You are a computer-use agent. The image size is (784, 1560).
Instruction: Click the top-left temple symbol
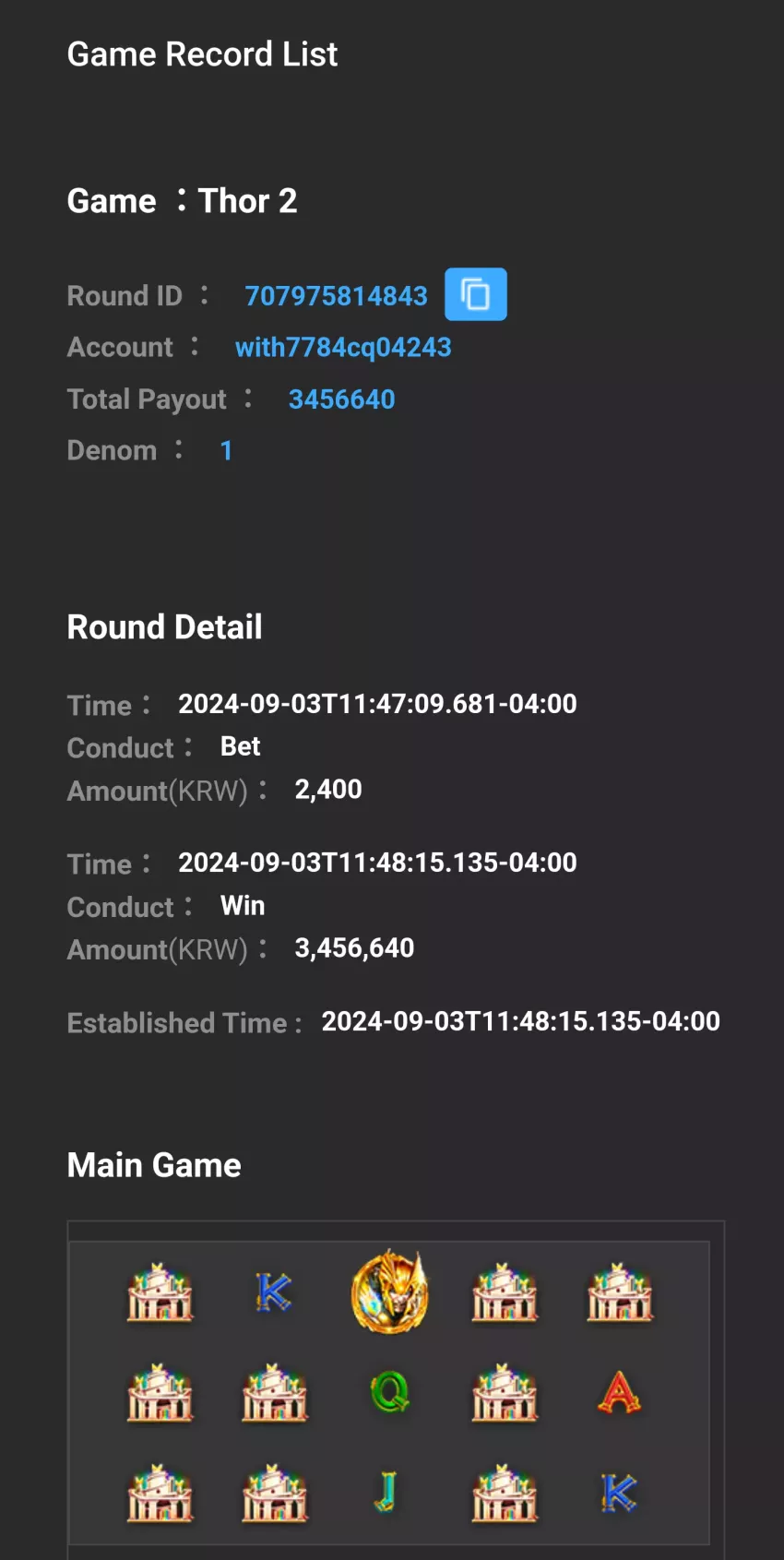point(160,1292)
